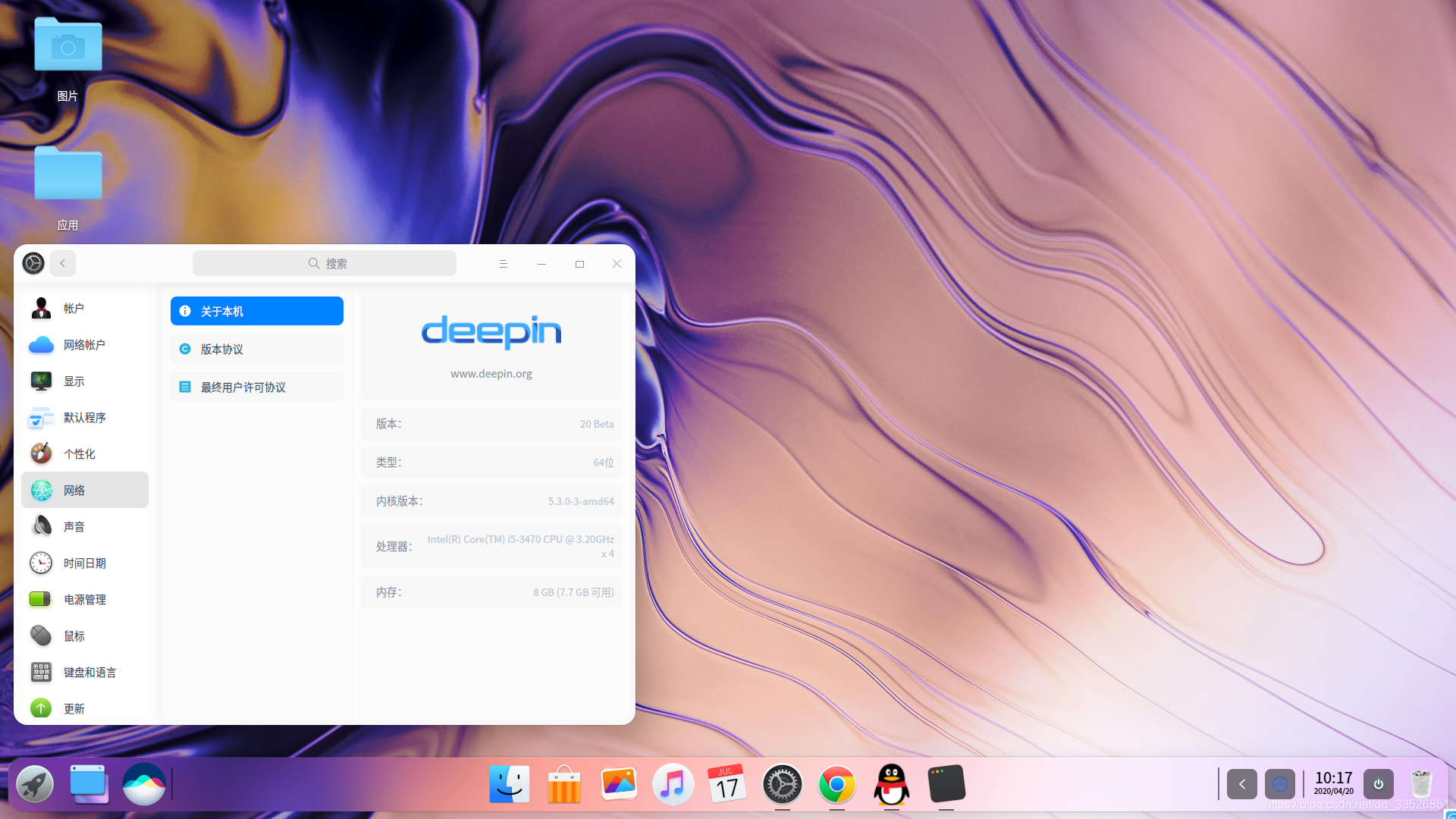This screenshot has height=819, width=1456.
Task: Click the search input field
Action: pos(325,263)
